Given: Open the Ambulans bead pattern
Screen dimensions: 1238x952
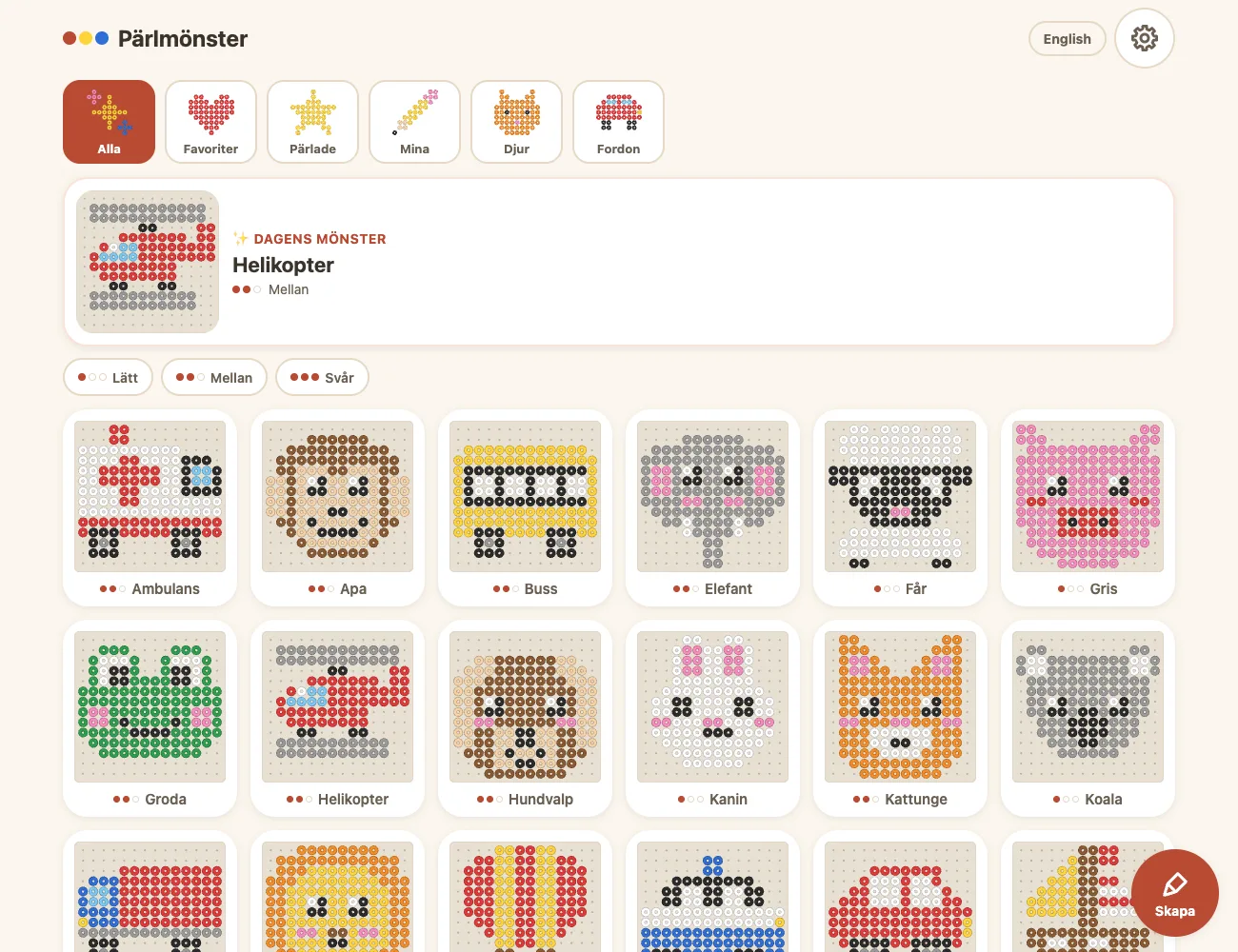Looking at the screenshot, I should point(150,508).
